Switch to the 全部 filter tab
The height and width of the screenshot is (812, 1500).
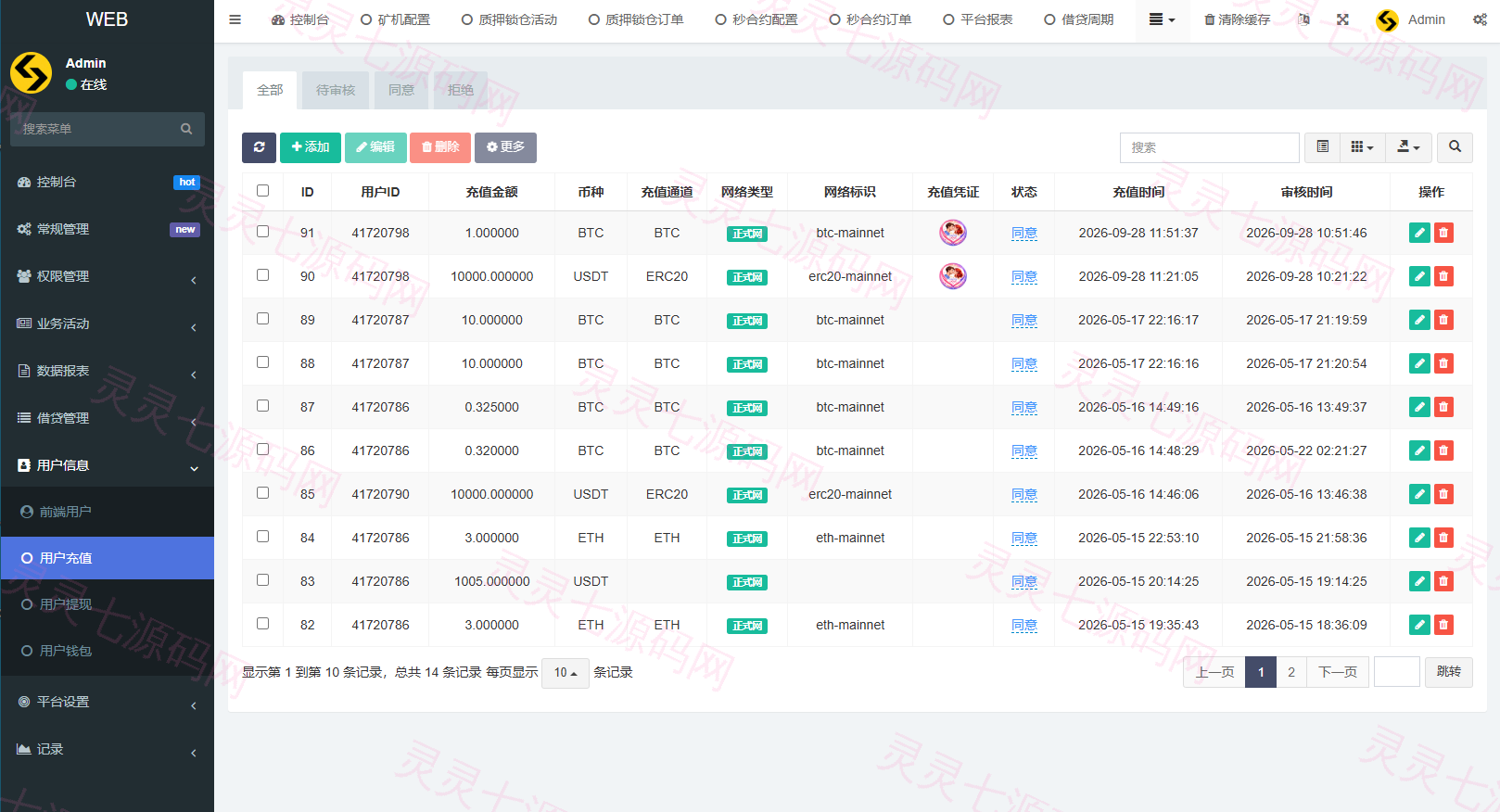click(x=270, y=90)
